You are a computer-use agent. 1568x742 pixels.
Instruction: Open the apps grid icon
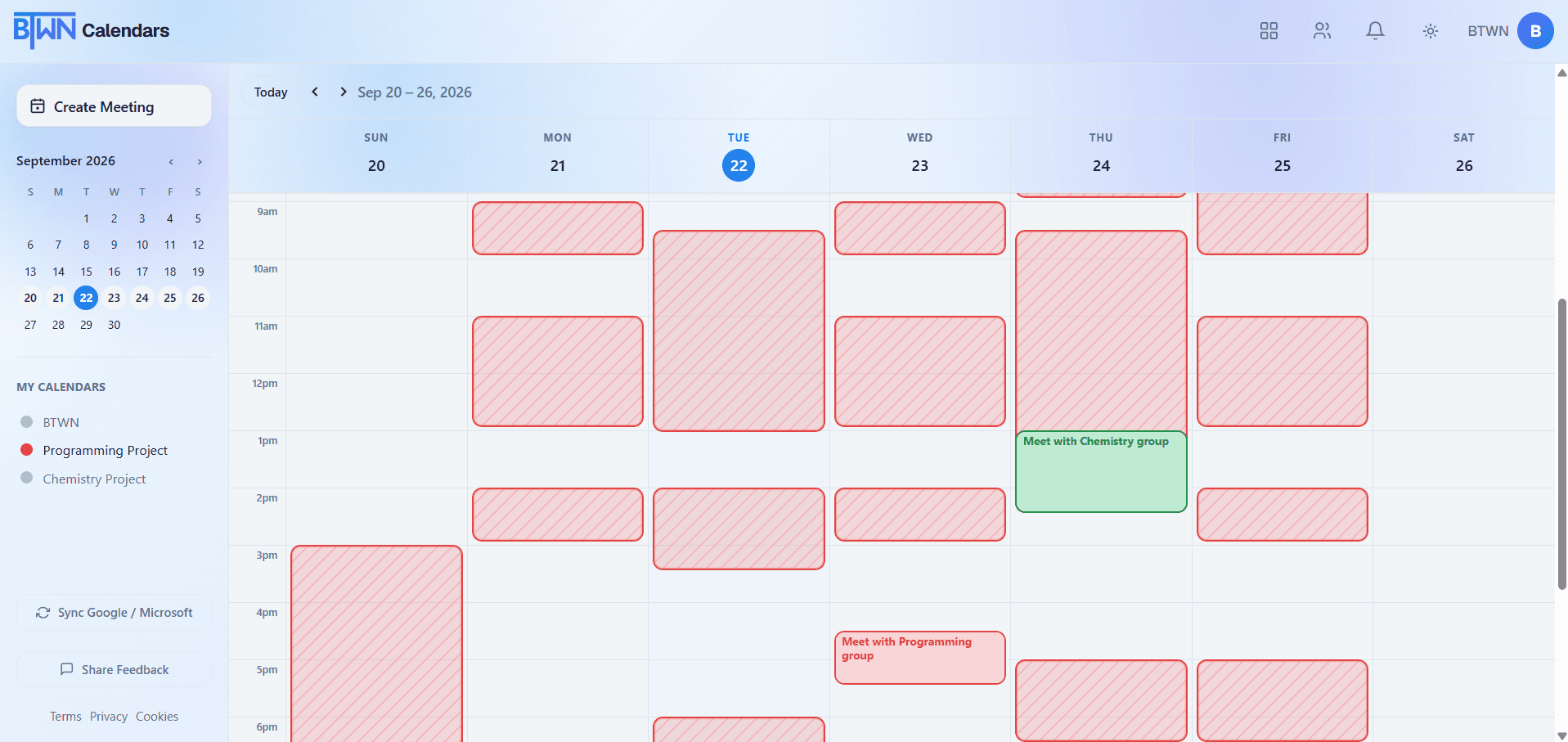coord(1269,31)
